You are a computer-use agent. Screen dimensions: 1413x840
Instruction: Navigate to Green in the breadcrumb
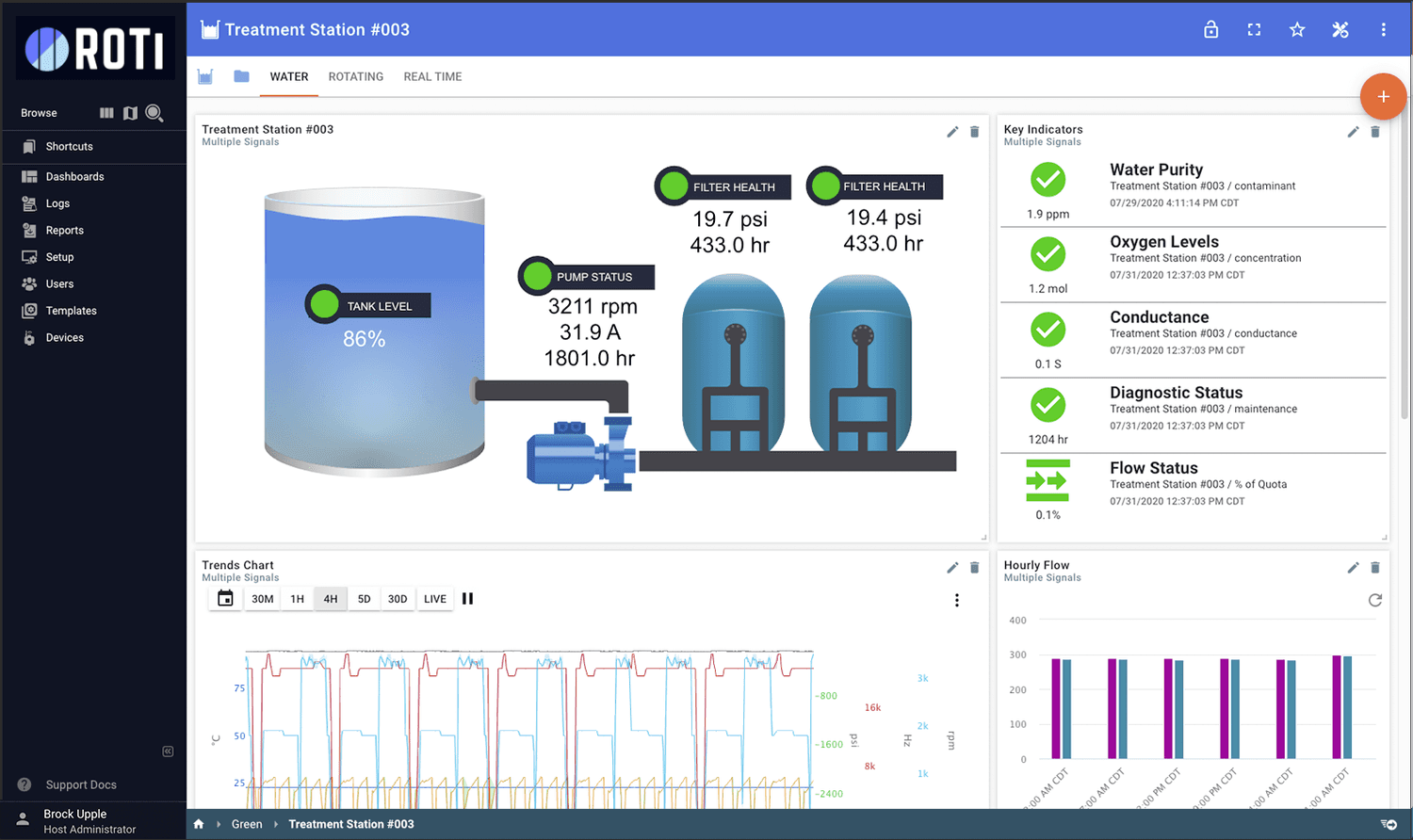[246, 824]
